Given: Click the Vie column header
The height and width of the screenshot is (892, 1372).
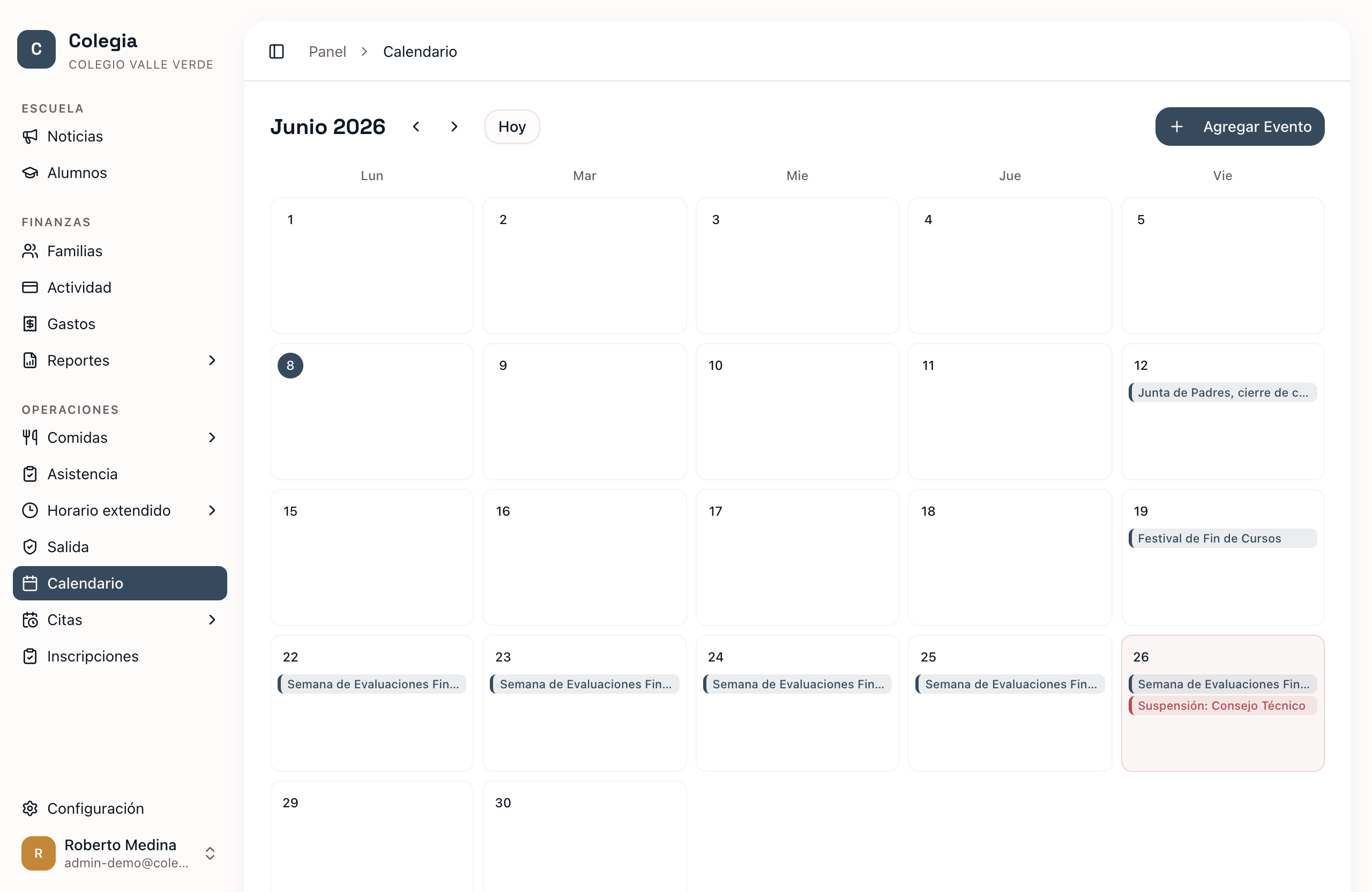Looking at the screenshot, I should pyautogui.click(x=1222, y=175).
